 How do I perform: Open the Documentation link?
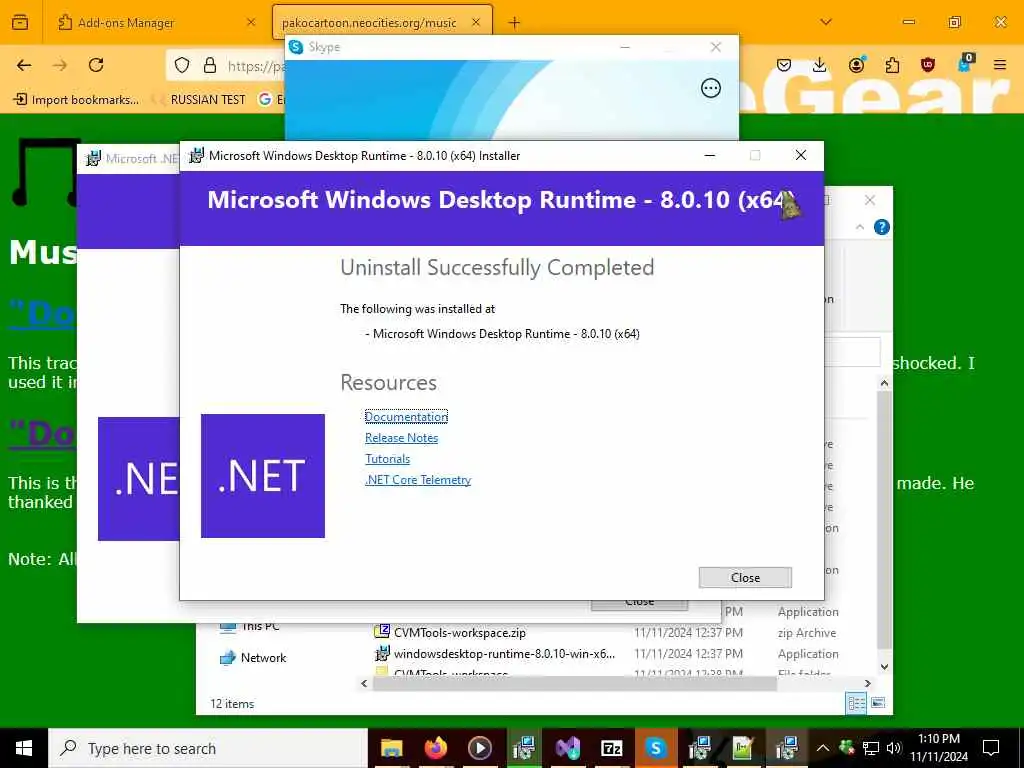406,417
